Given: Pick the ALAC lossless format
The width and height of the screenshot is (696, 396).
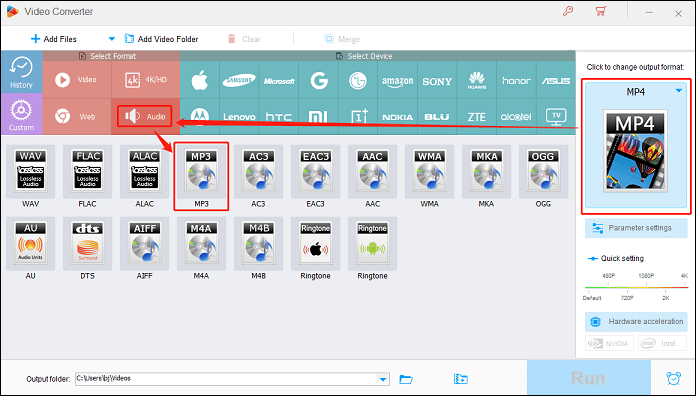Looking at the screenshot, I should click(145, 171).
